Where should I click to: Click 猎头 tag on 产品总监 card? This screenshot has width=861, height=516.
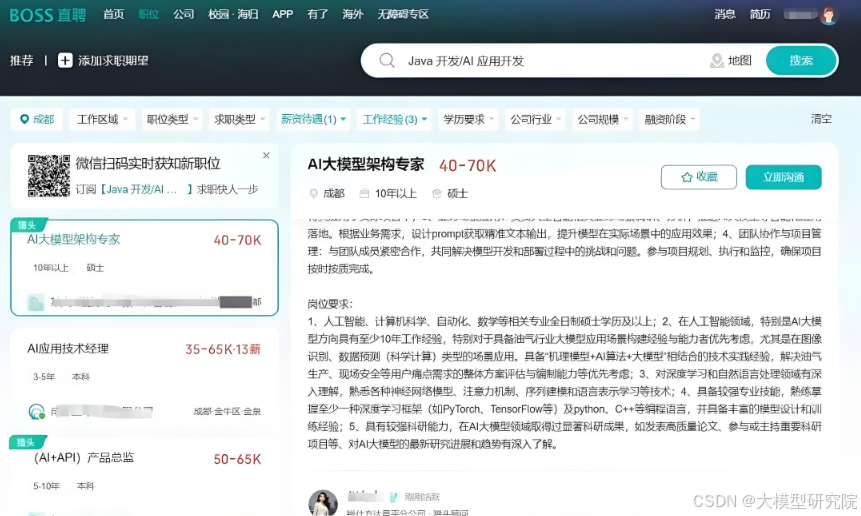26,442
